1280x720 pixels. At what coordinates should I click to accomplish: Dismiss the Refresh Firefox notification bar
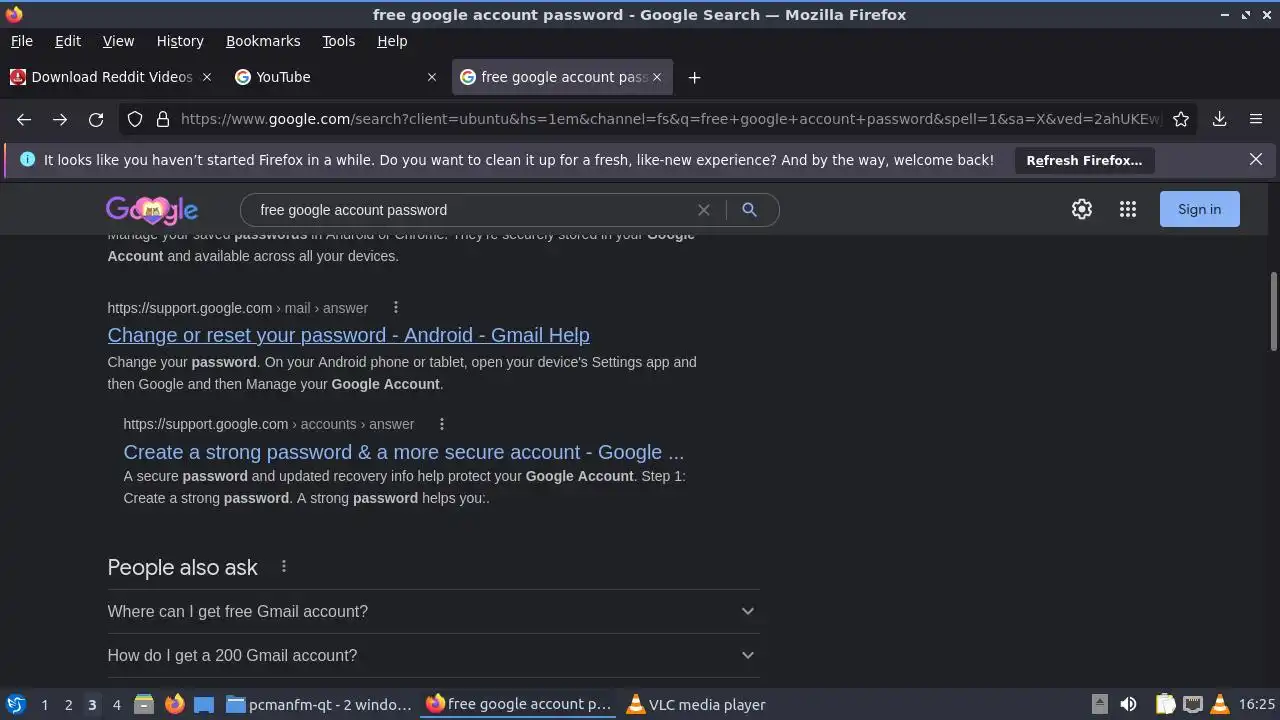pos(1256,159)
